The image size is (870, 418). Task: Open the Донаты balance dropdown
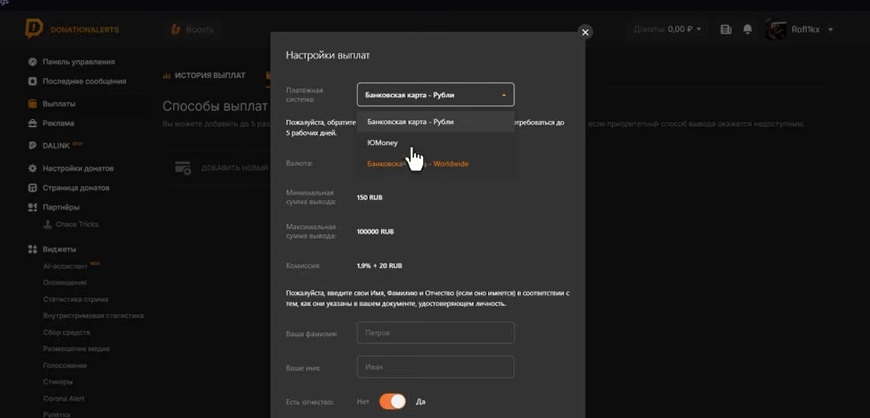point(667,29)
